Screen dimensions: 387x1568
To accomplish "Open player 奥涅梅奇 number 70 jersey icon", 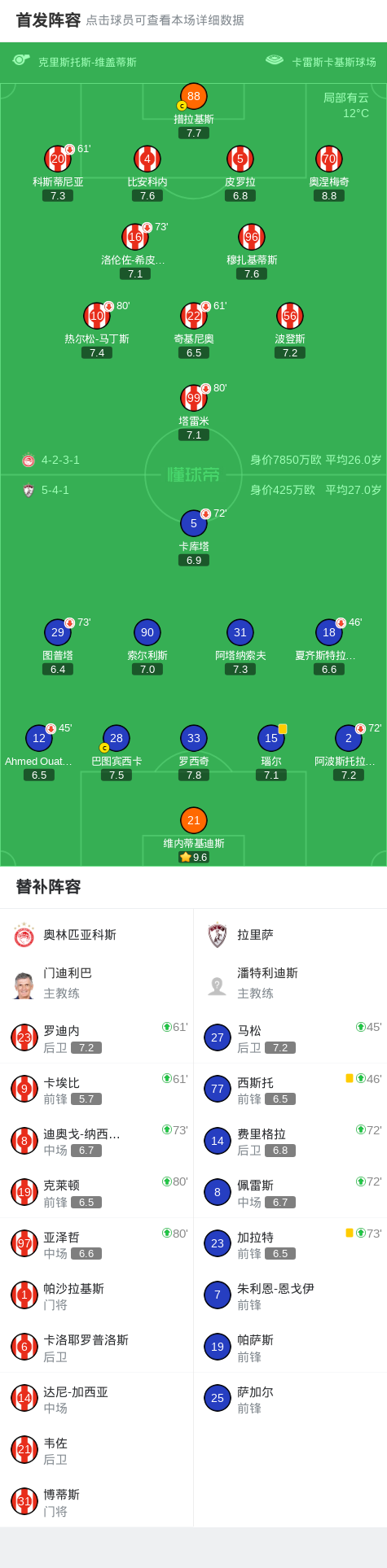I will (329, 159).
